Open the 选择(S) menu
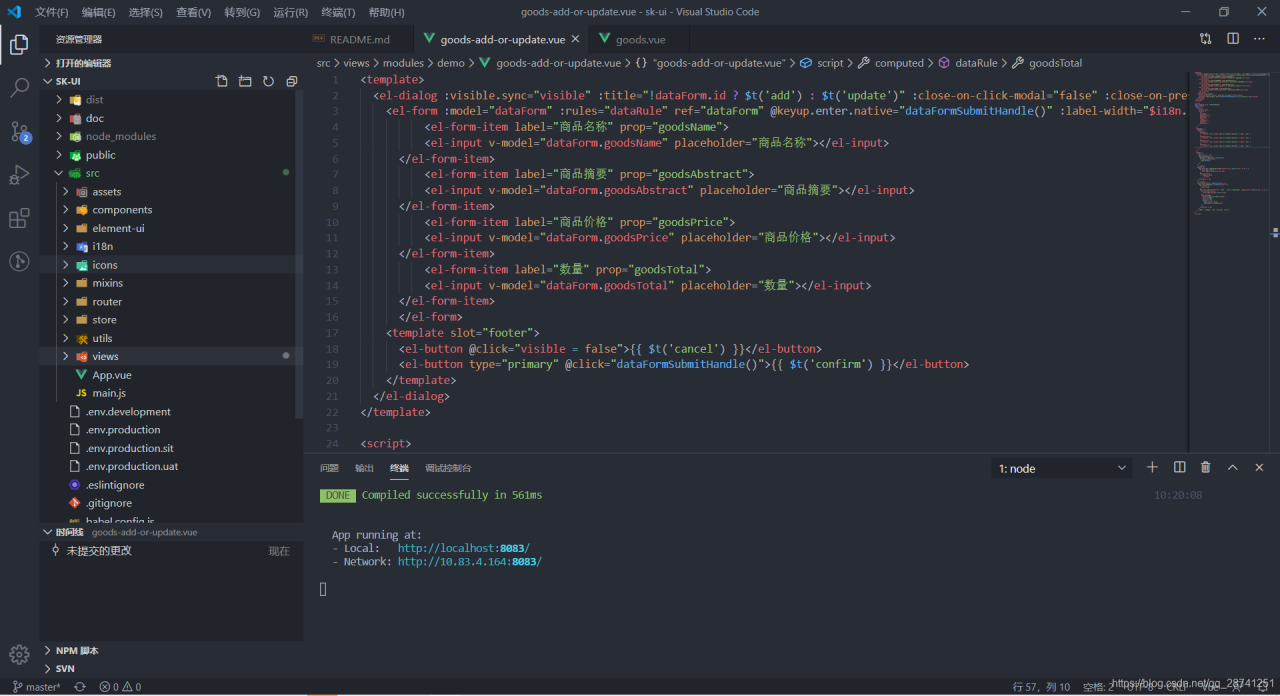Screen dimensions: 1280x696 click(146, 12)
